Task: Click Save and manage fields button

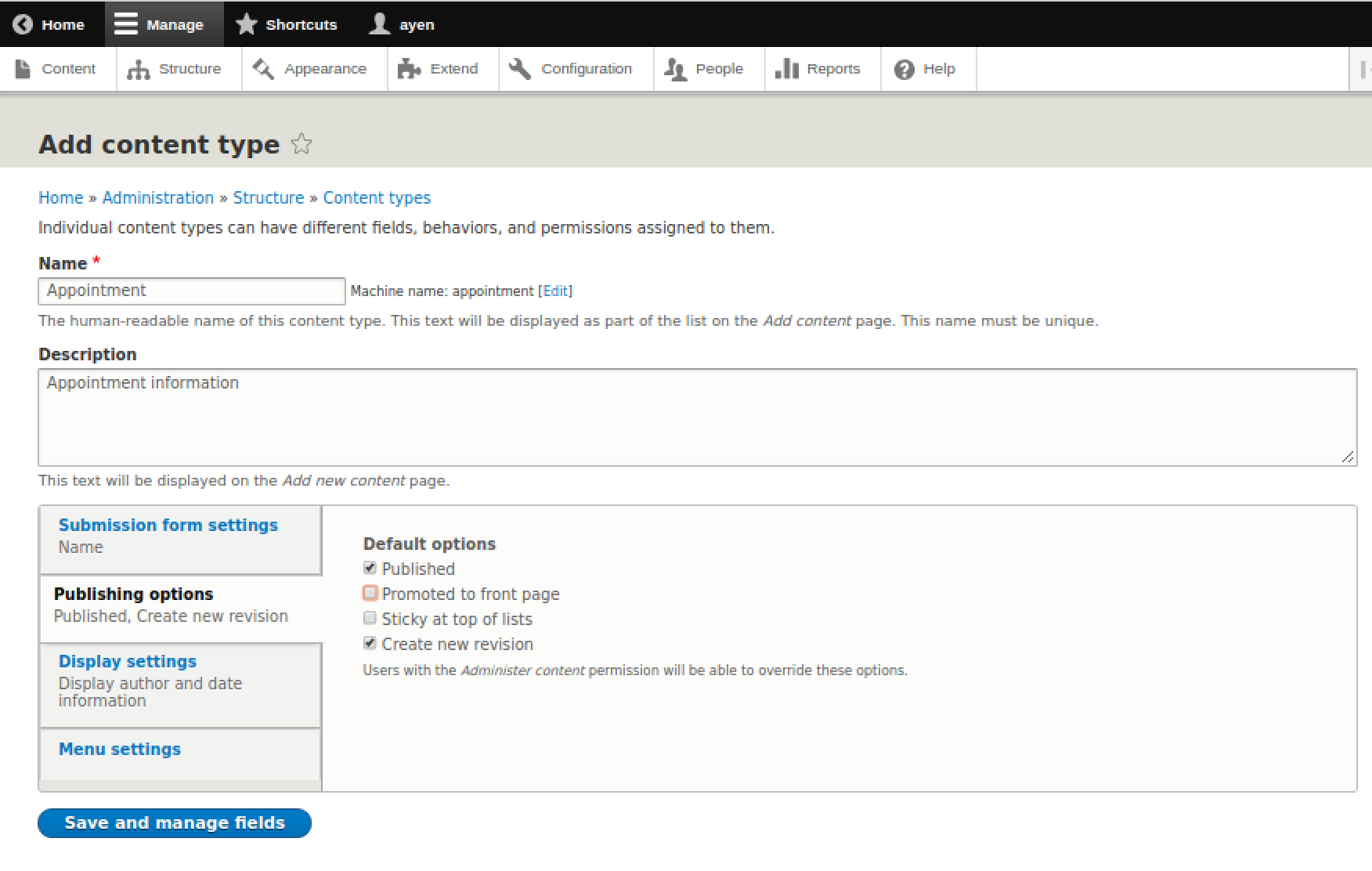Action: click(x=175, y=823)
